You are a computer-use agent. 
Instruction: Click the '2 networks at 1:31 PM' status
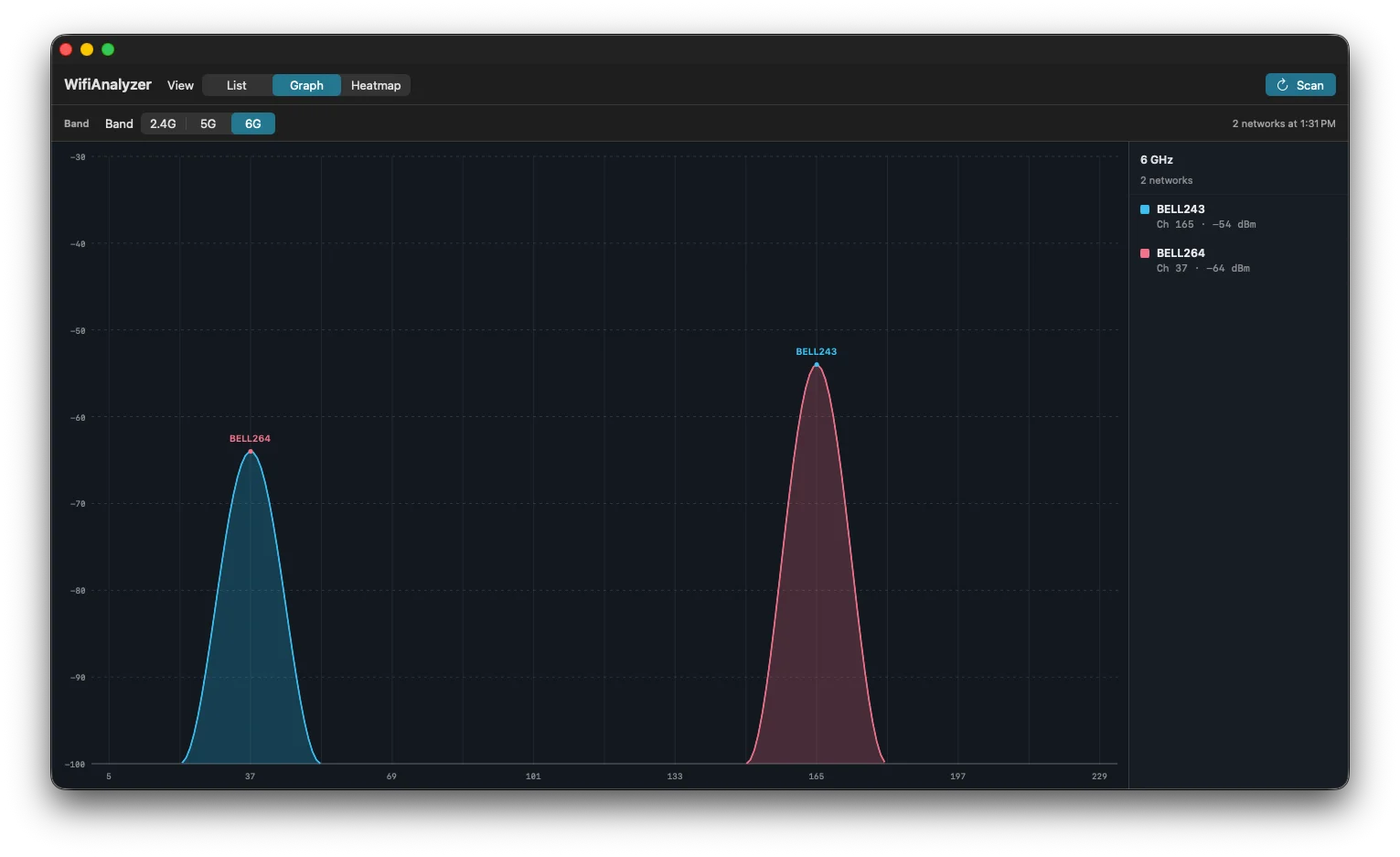[x=1284, y=123]
